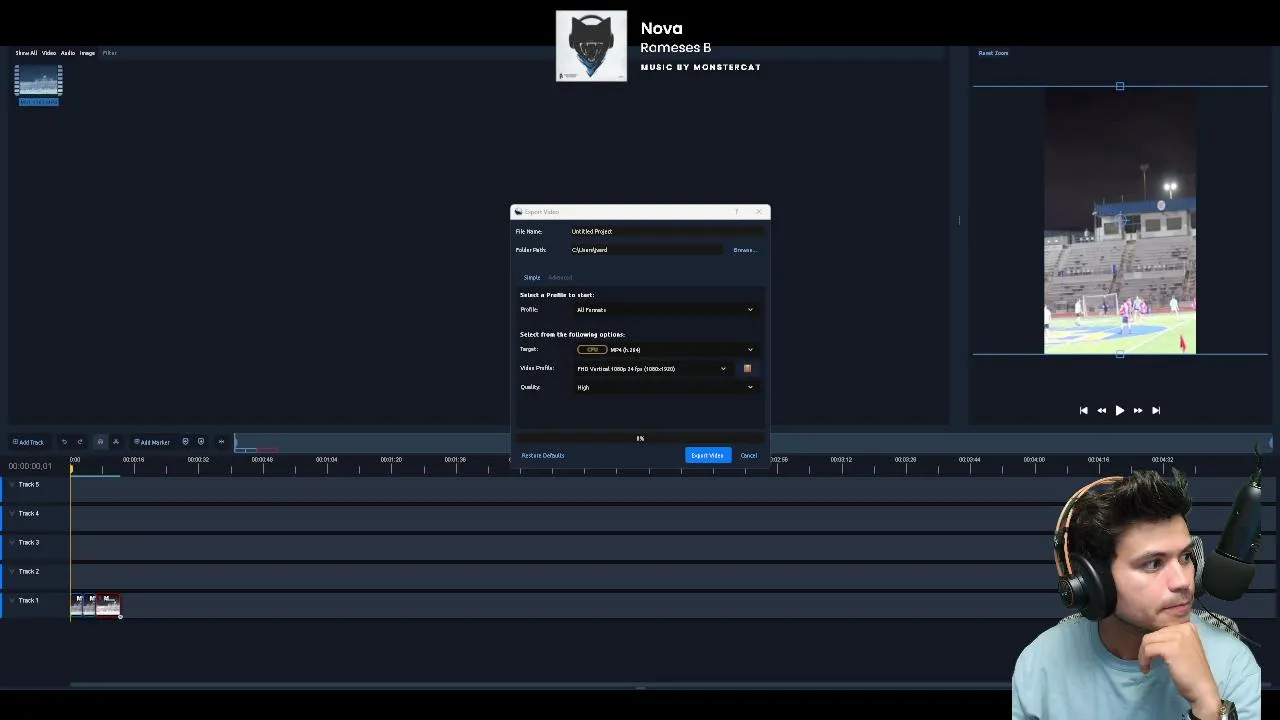Go to next marker icon

tap(201, 442)
